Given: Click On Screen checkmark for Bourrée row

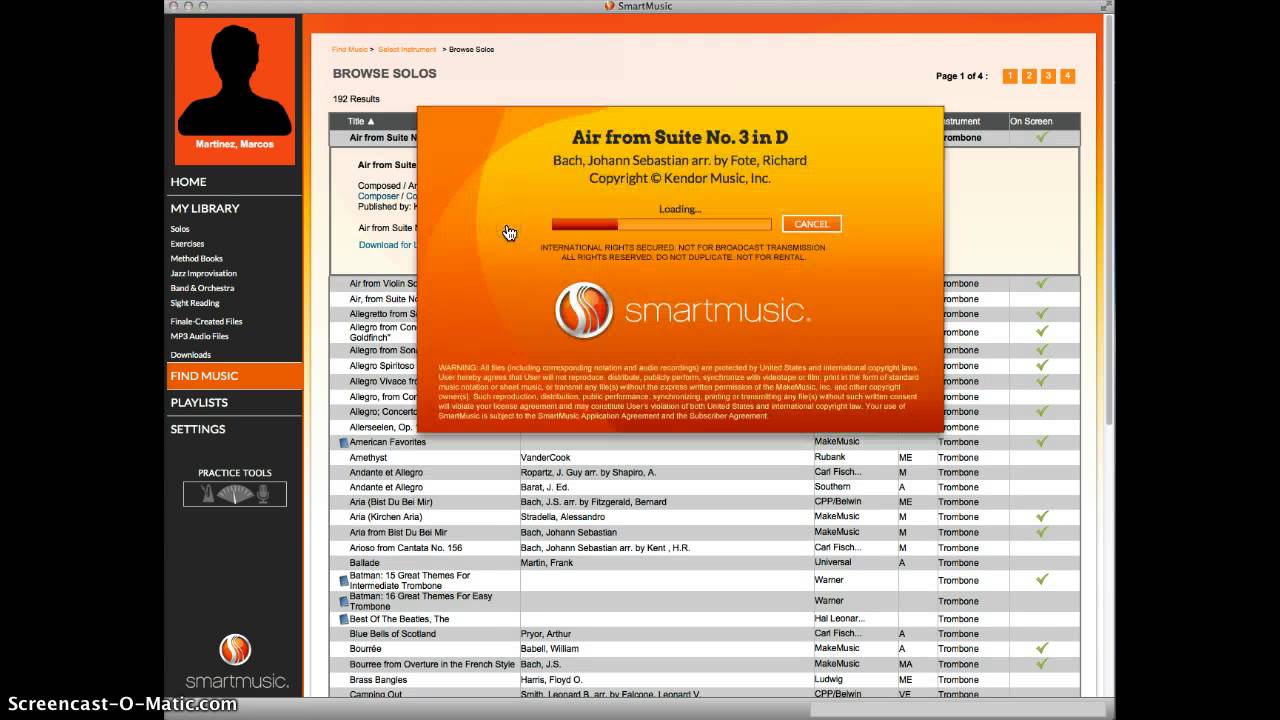Looking at the screenshot, I should [x=1041, y=649].
